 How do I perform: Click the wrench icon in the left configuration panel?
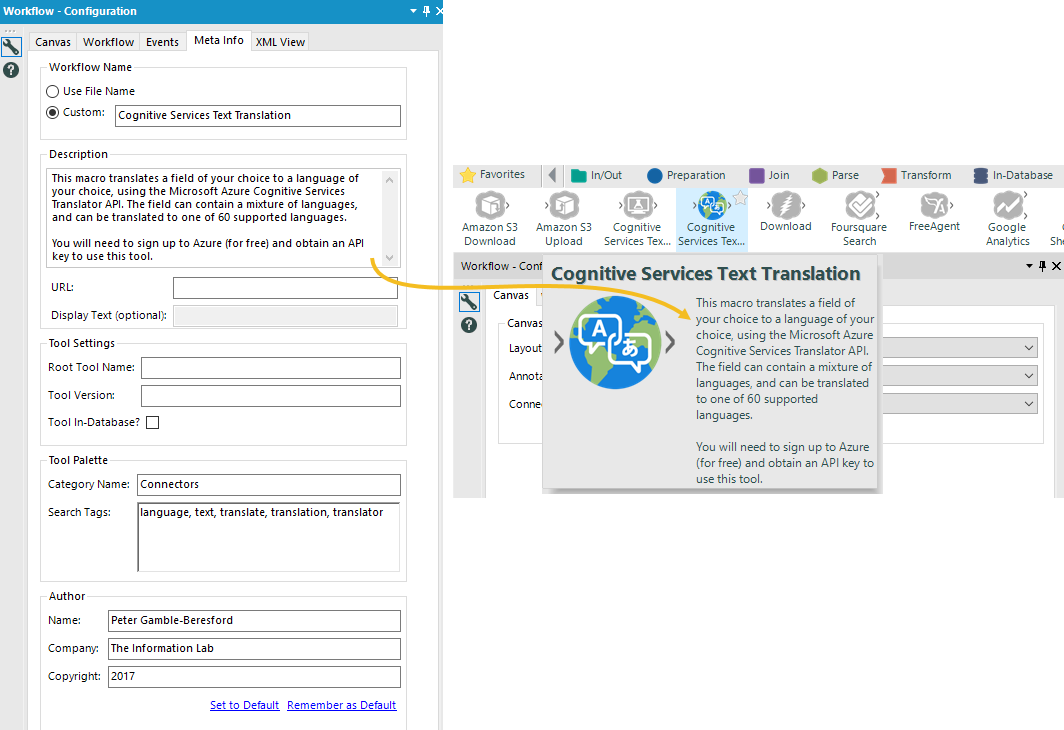11,47
